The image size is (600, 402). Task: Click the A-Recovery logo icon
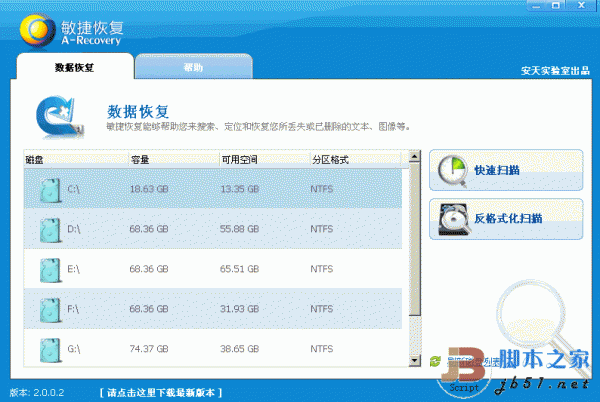(37, 30)
